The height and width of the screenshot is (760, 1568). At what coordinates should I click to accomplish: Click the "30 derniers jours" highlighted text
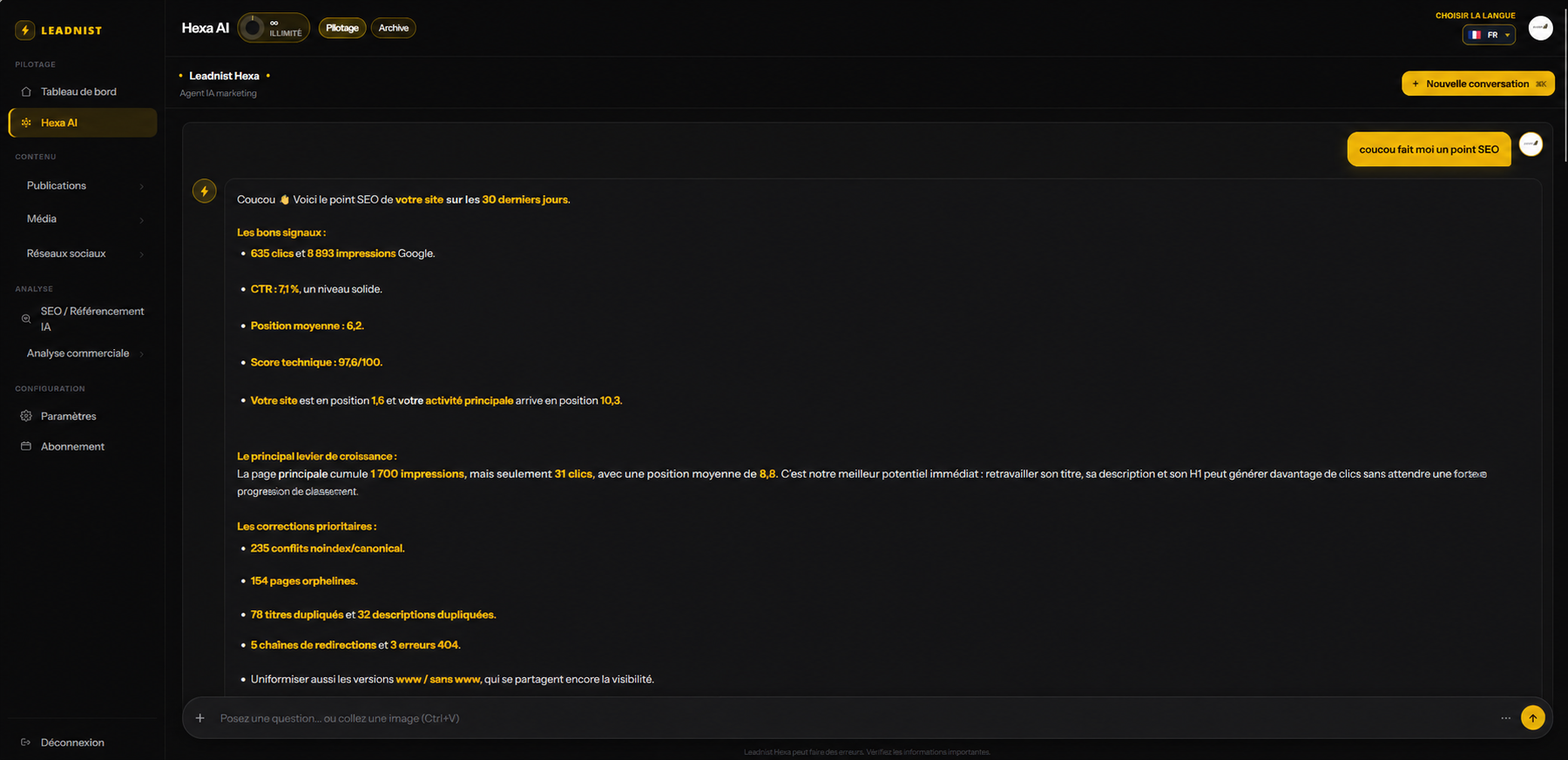525,199
